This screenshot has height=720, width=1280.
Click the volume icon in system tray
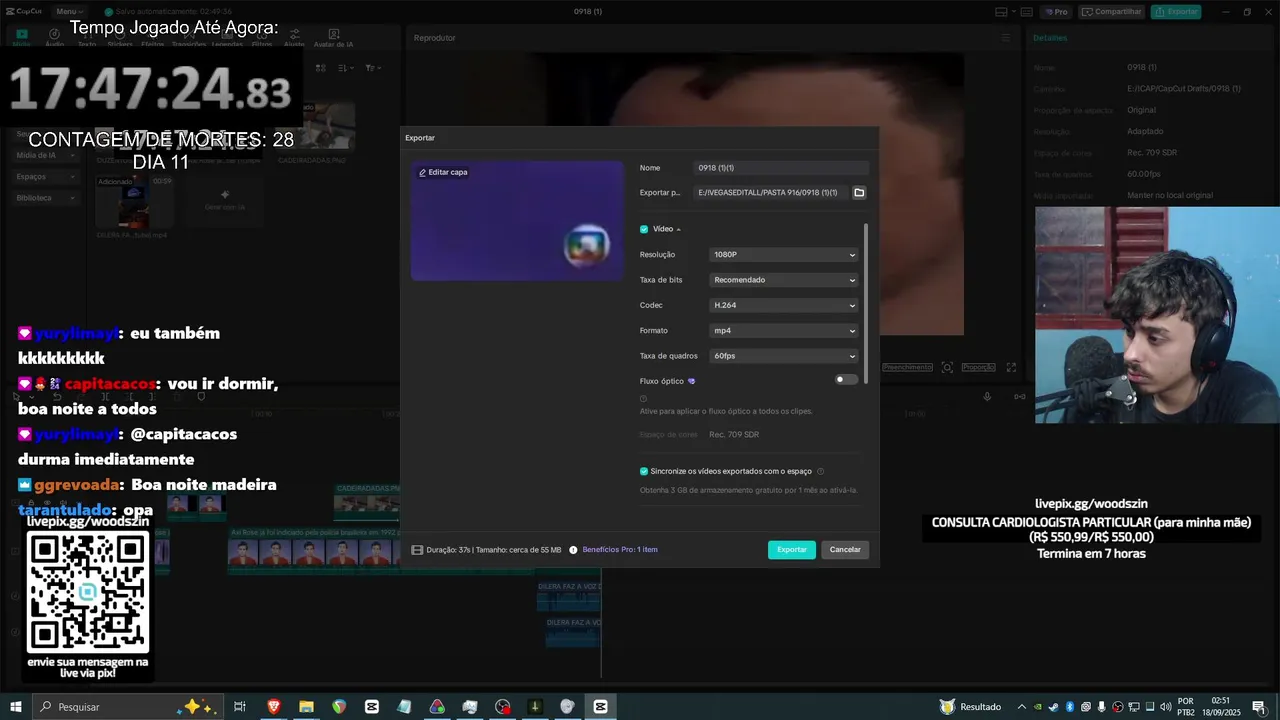click(1165, 707)
